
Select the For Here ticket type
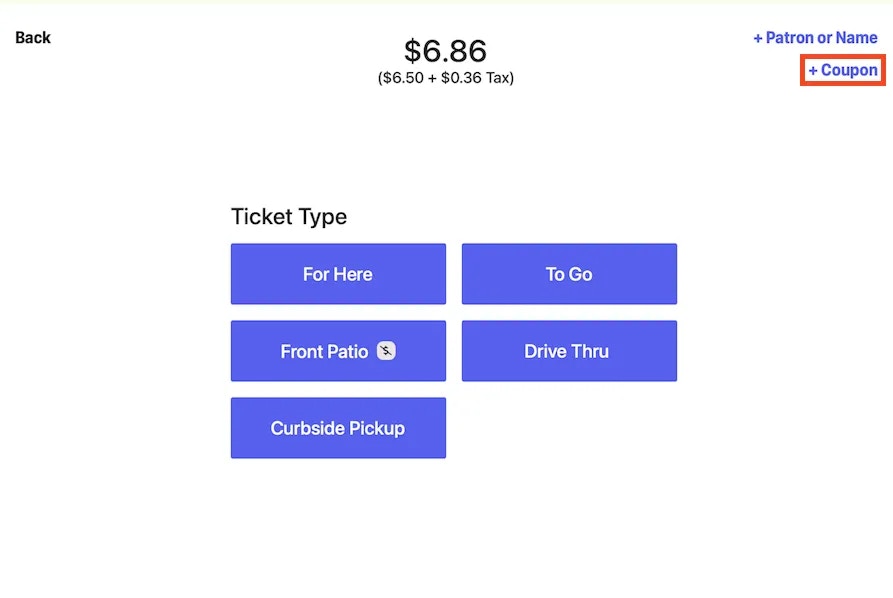point(338,274)
